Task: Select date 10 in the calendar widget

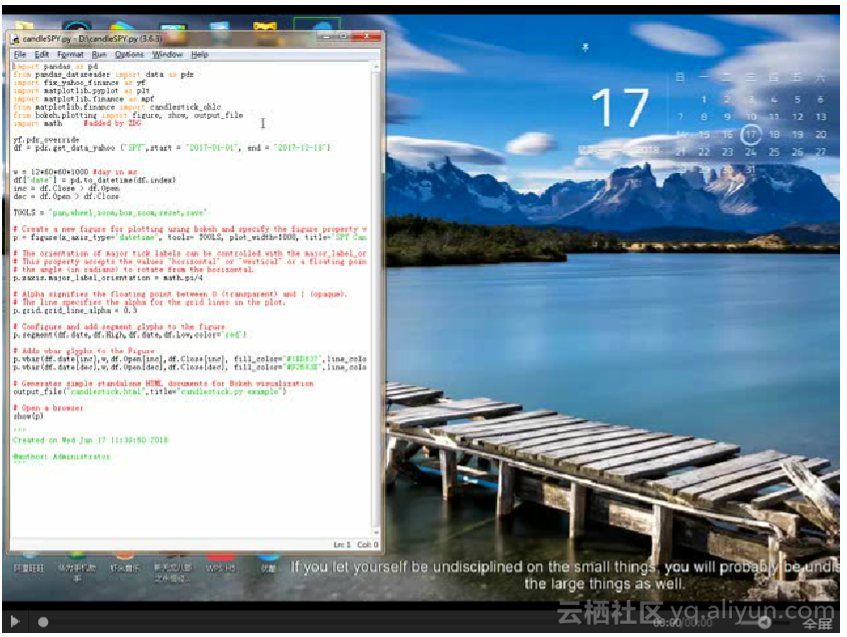Action: pos(750,117)
